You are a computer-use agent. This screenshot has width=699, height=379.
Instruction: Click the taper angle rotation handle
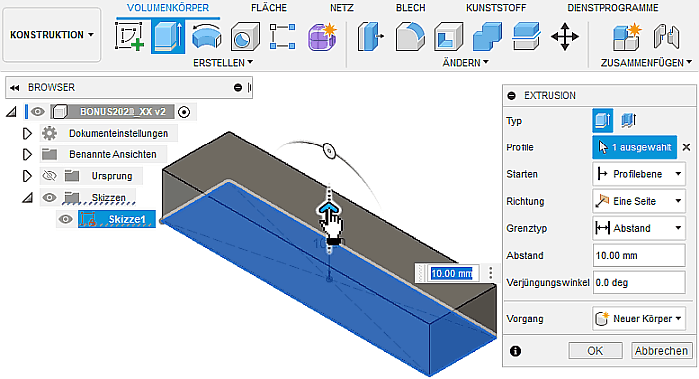point(329,151)
